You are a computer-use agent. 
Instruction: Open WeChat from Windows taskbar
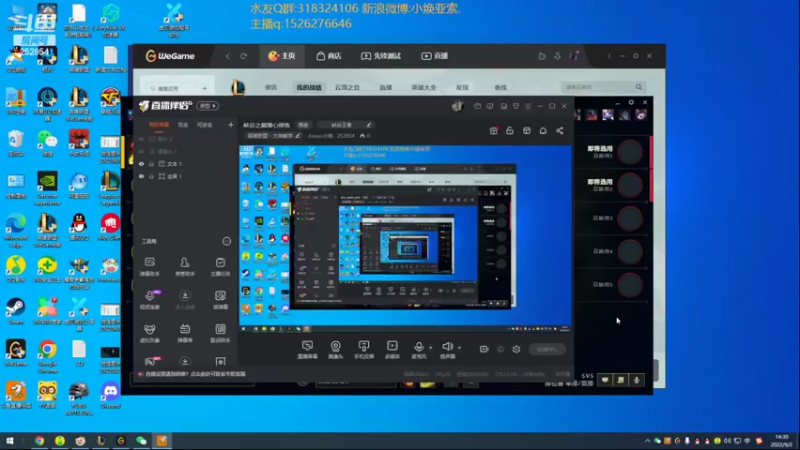click(141, 440)
